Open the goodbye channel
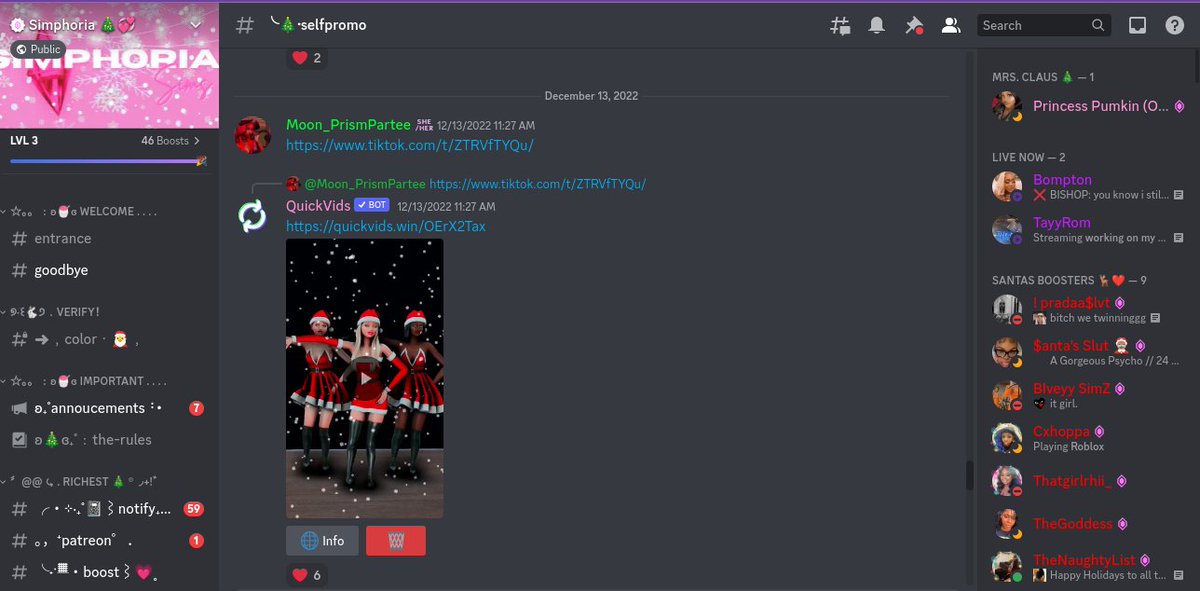Screen dimensions: 1200x591 [x=110, y=270]
